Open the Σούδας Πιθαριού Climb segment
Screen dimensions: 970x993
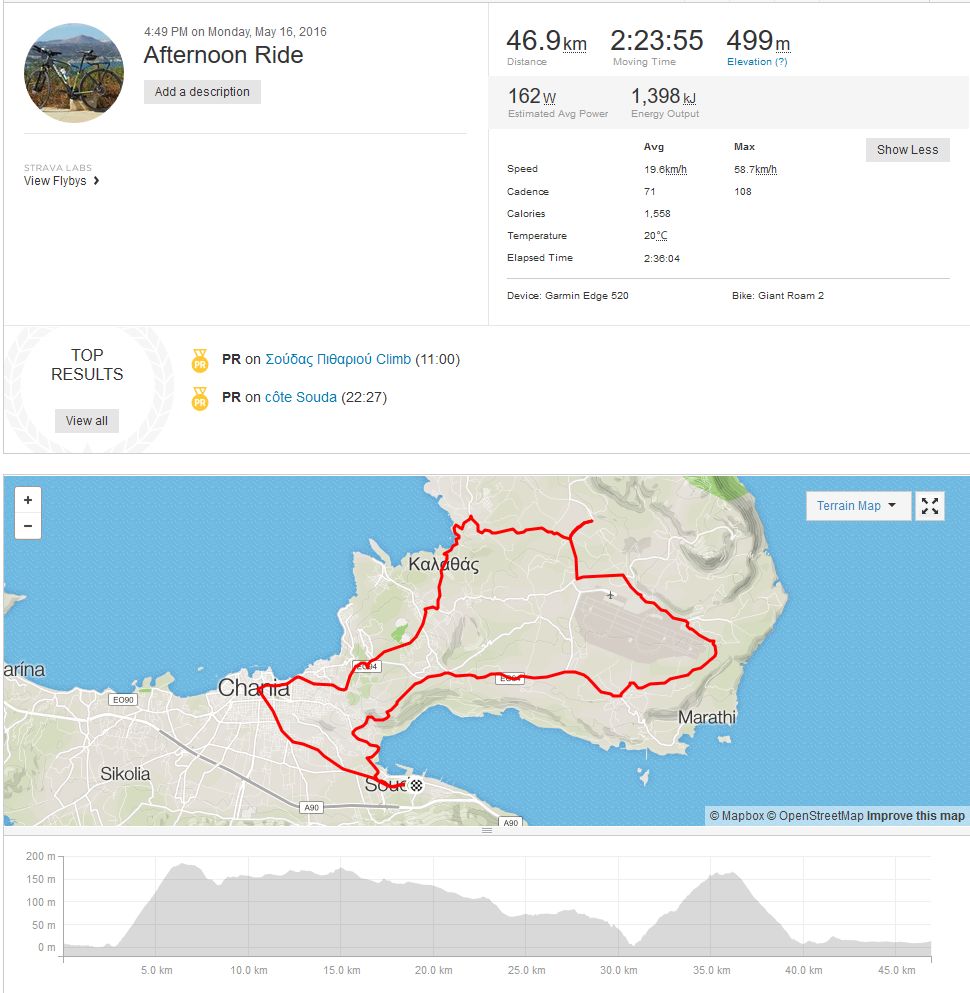tap(338, 359)
